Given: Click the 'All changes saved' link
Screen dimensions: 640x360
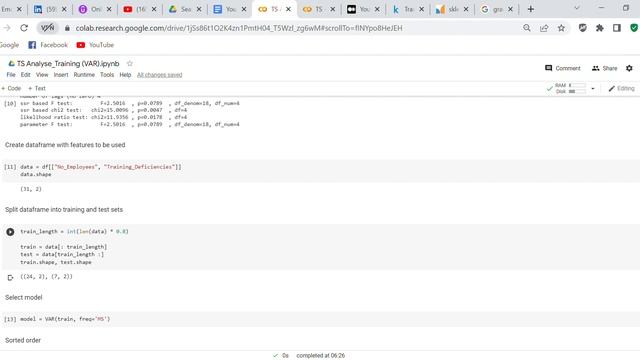Looking at the screenshot, I should [x=160, y=75].
